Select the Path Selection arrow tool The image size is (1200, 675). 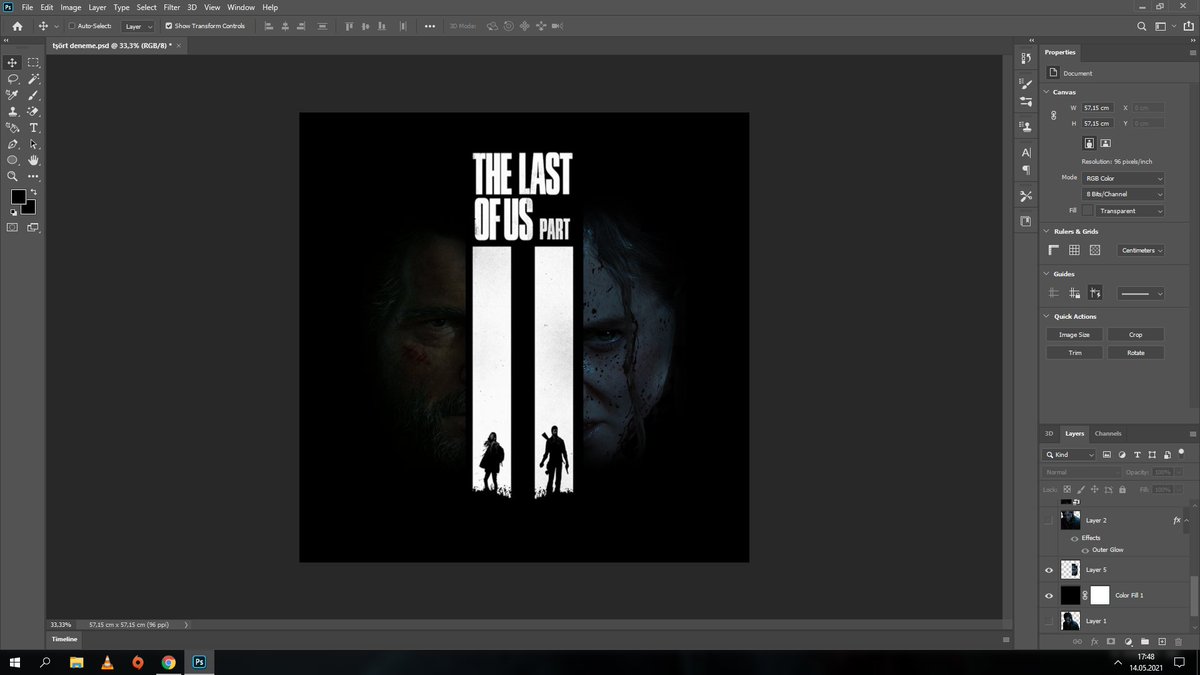coord(33,144)
